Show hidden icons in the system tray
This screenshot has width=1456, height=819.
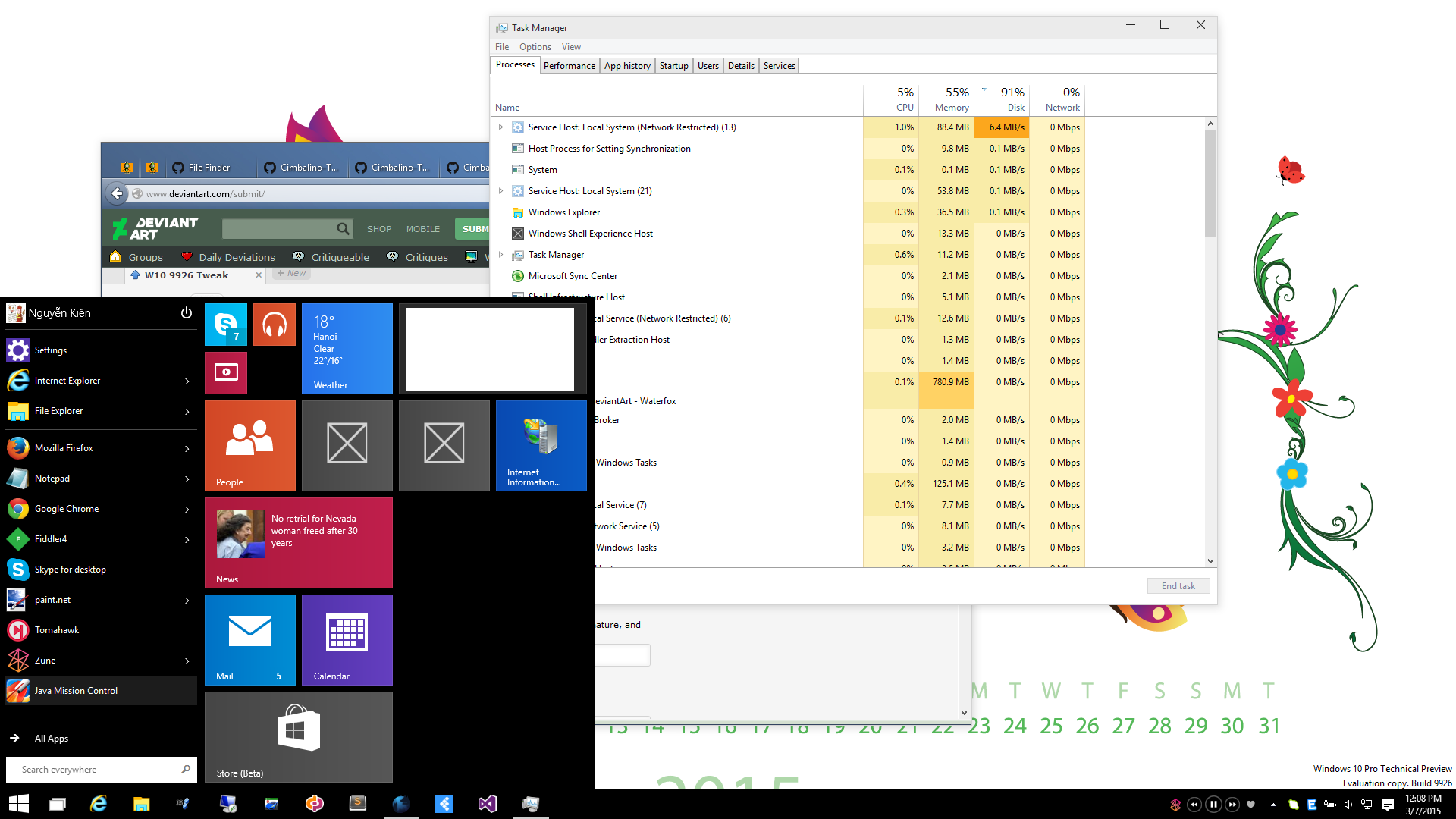(x=1273, y=805)
